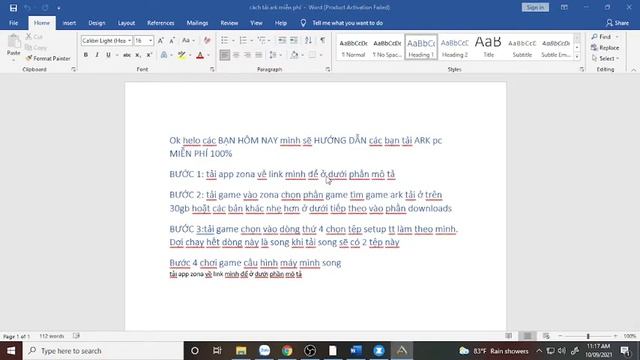Toggle Underline formatting
Image resolution: width=640 pixels, height=360 pixels.
click(x=108, y=55)
